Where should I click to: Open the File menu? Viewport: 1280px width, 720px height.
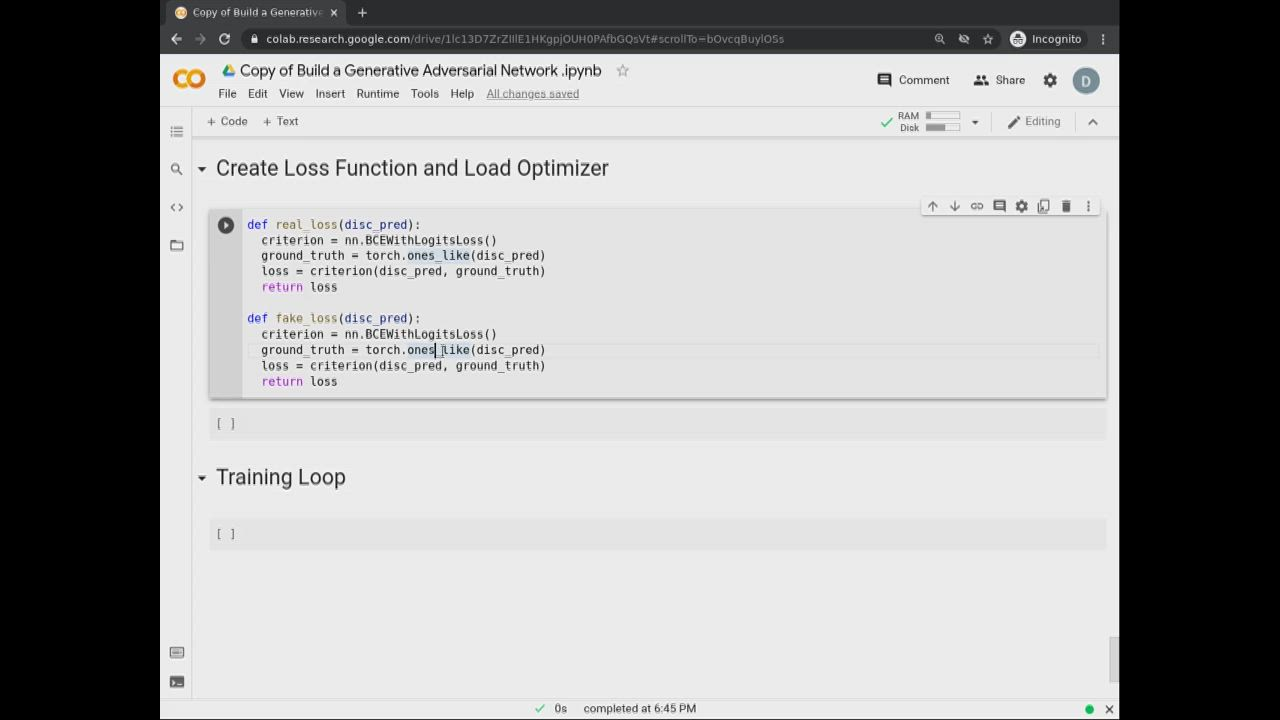[x=227, y=94]
